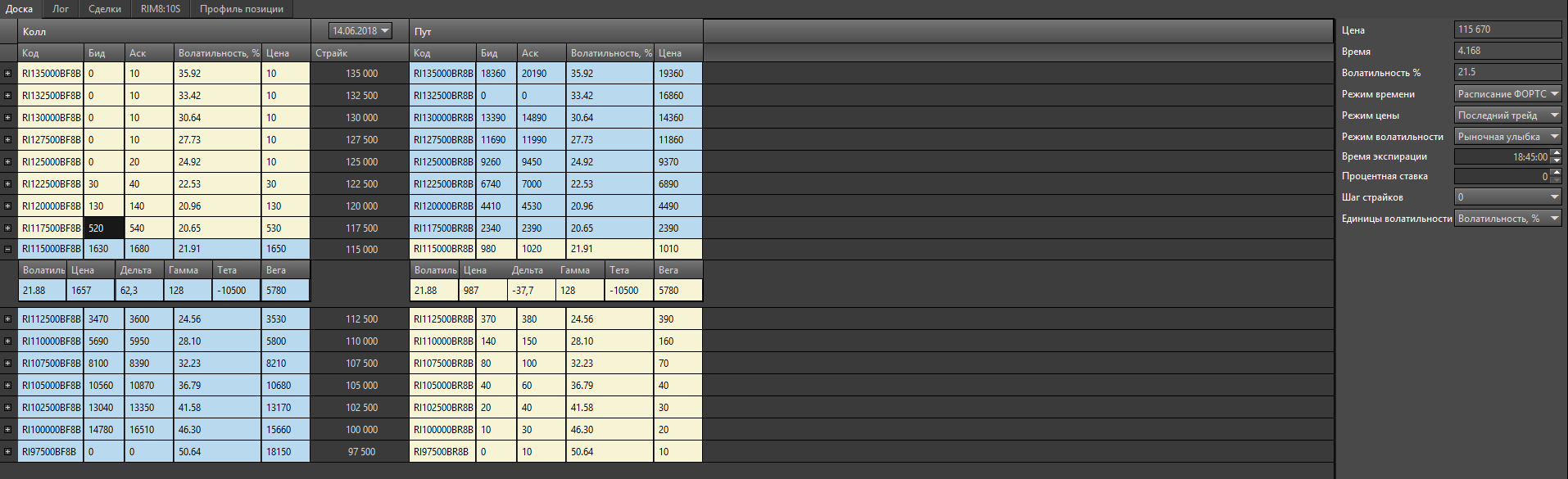Select the highlighted 520 bid cell
1568x479 pixels.
(104, 228)
